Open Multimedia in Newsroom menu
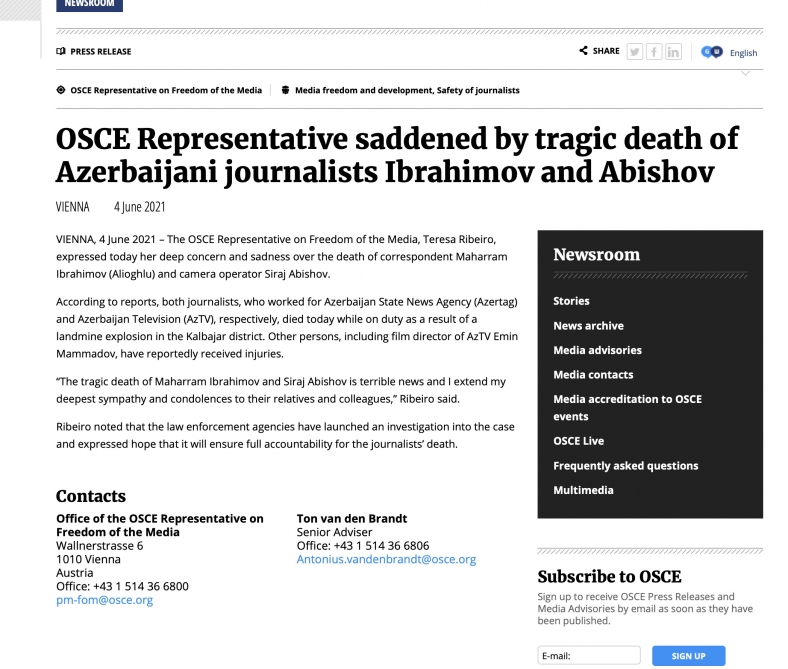This screenshot has height=669, width=788. pyautogui.click(x=583, y=491)
